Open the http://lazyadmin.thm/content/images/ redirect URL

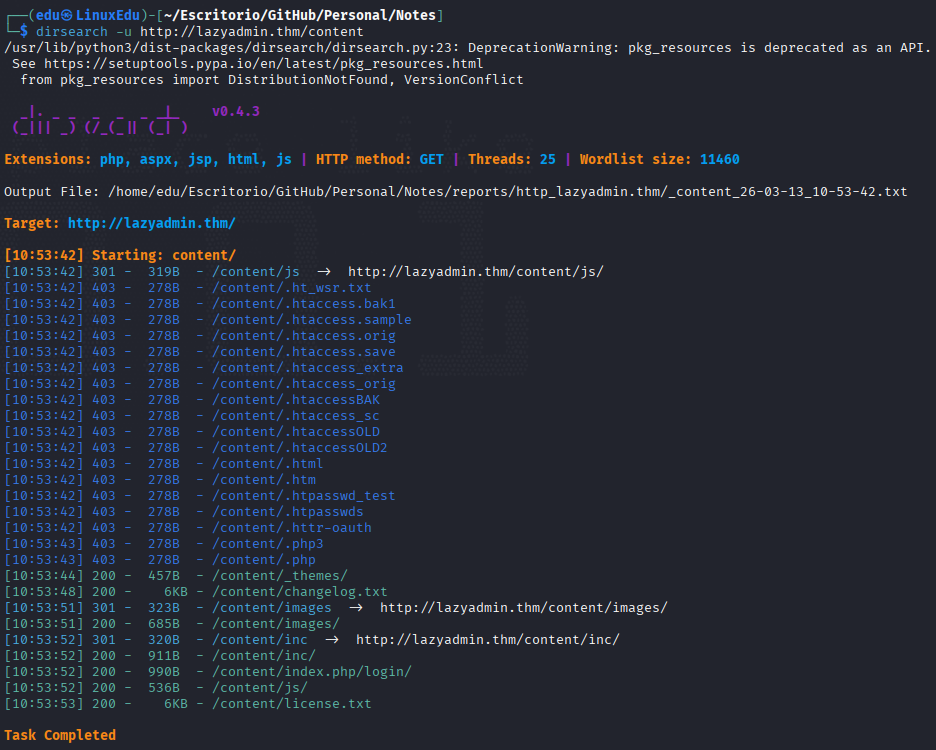pyautogui.click(x=524, y=608)
